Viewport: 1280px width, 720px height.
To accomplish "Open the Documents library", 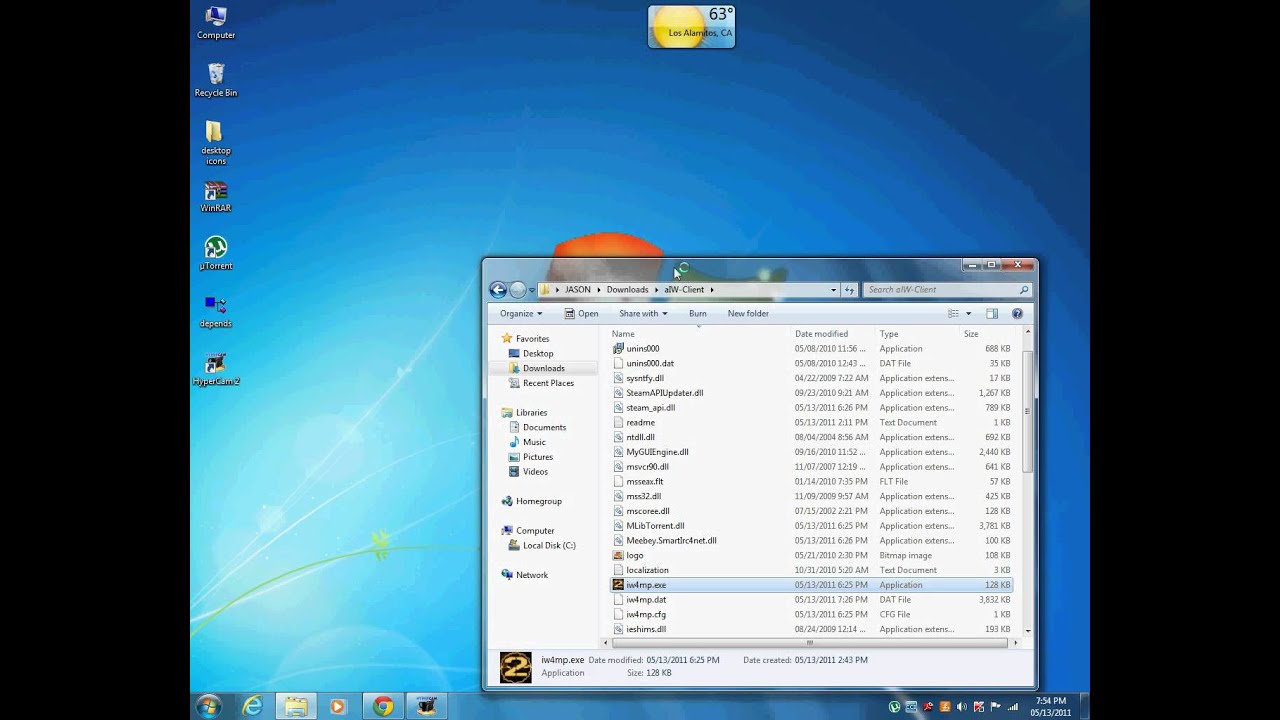I will pyautogui.click(x=544, y=427).
